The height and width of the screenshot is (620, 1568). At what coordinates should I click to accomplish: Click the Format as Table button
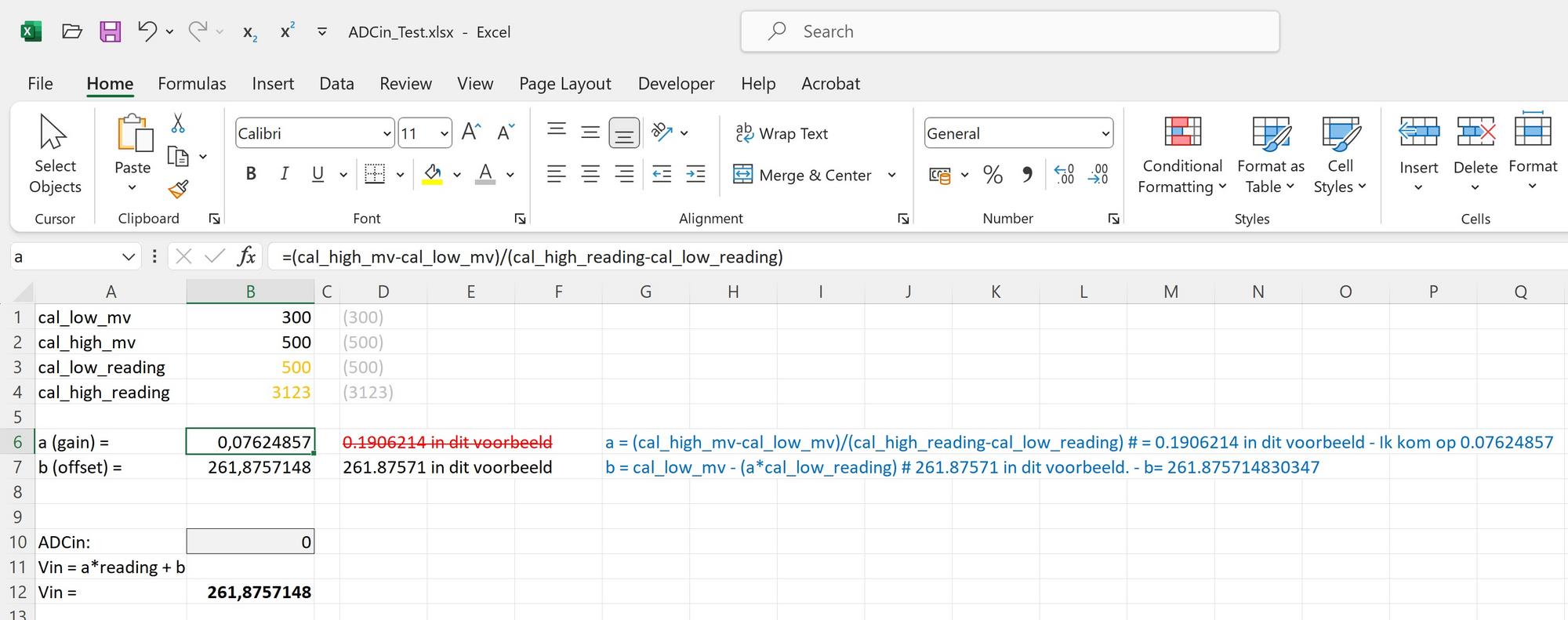point(1271,154)
